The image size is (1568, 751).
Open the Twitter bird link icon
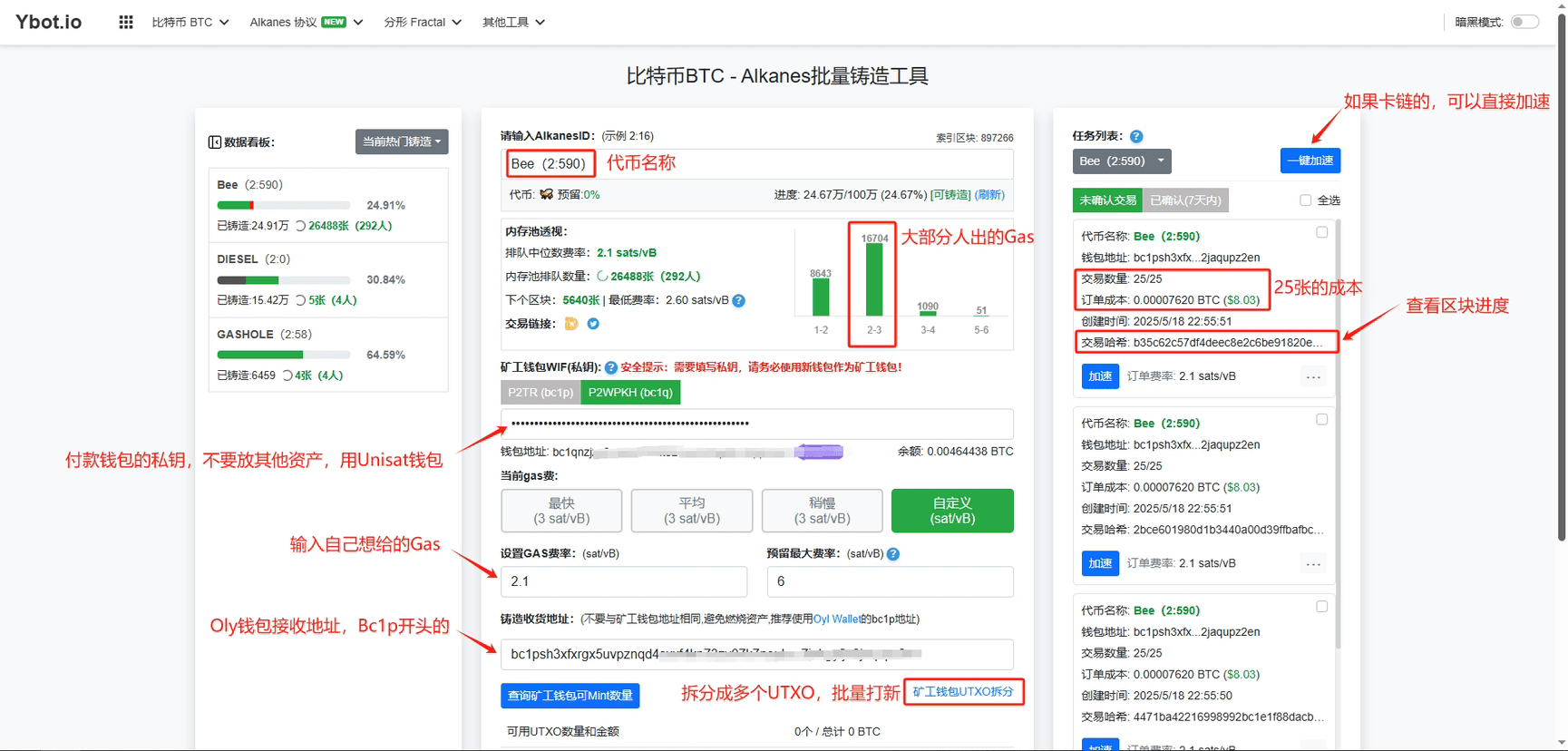[x=593, y=324]
